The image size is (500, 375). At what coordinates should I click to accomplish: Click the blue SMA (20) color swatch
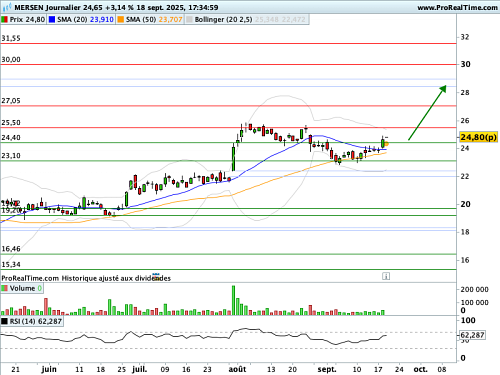[x=52, y=20]
